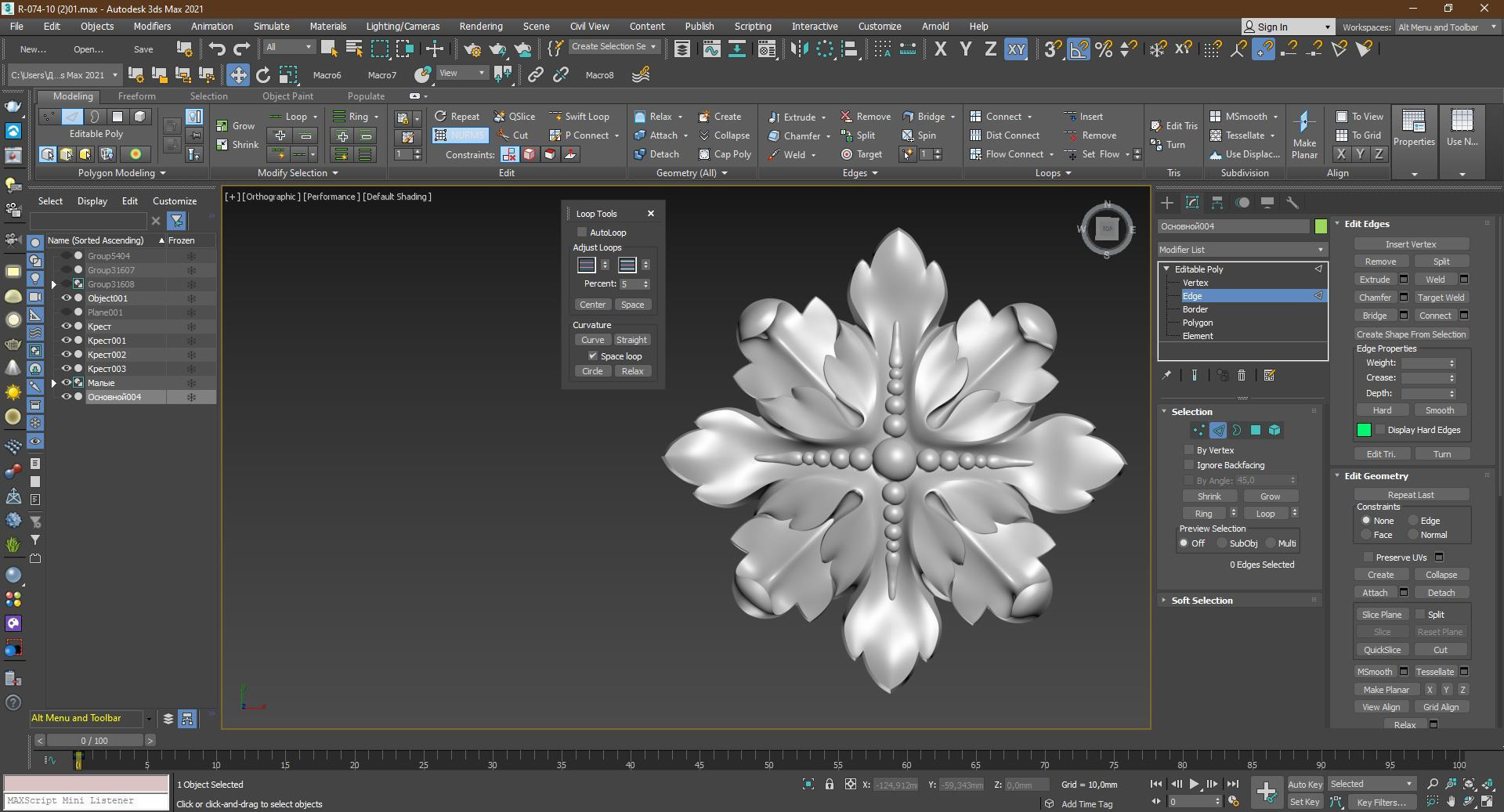The width and height of the screenshot is (1504, 812).
Task: Toggle the Percent Snap icon
Action: pos(1104,49)
